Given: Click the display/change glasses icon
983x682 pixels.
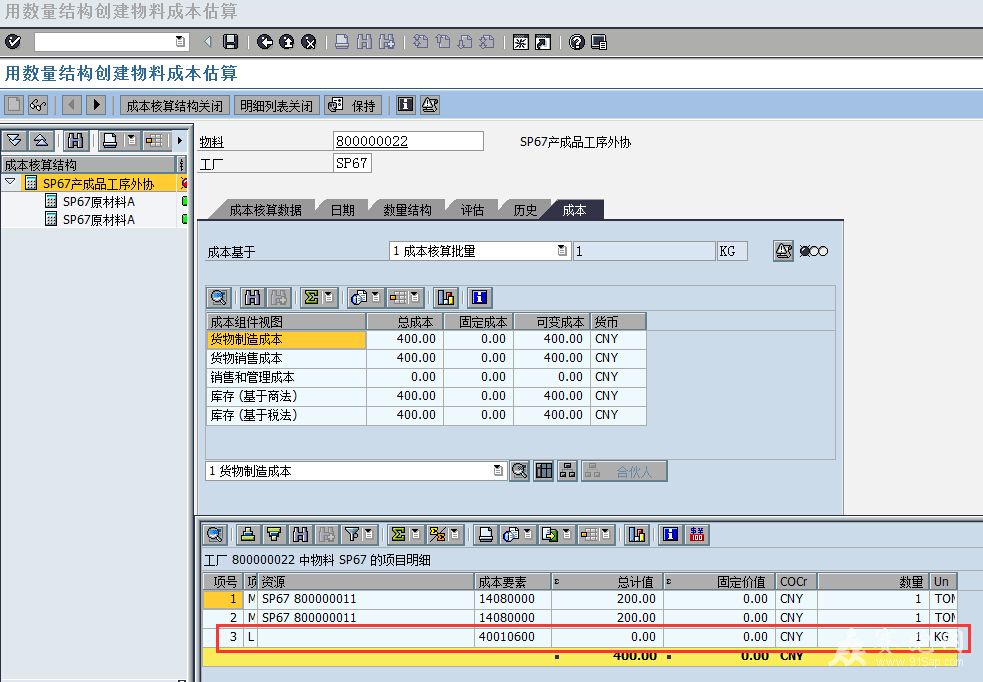Looking at the screenshot, I should point(38,105).
